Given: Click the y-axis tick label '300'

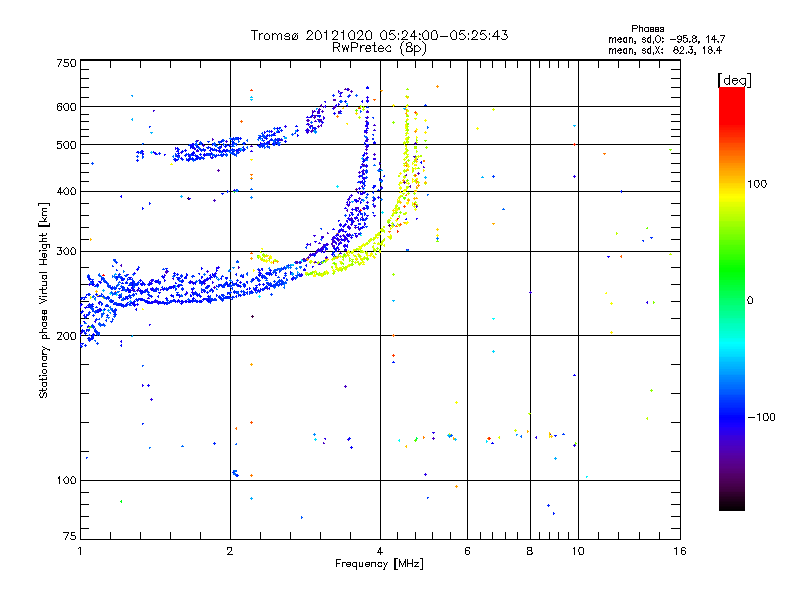Looking at the screenshot, I should [x=66, y=251].
